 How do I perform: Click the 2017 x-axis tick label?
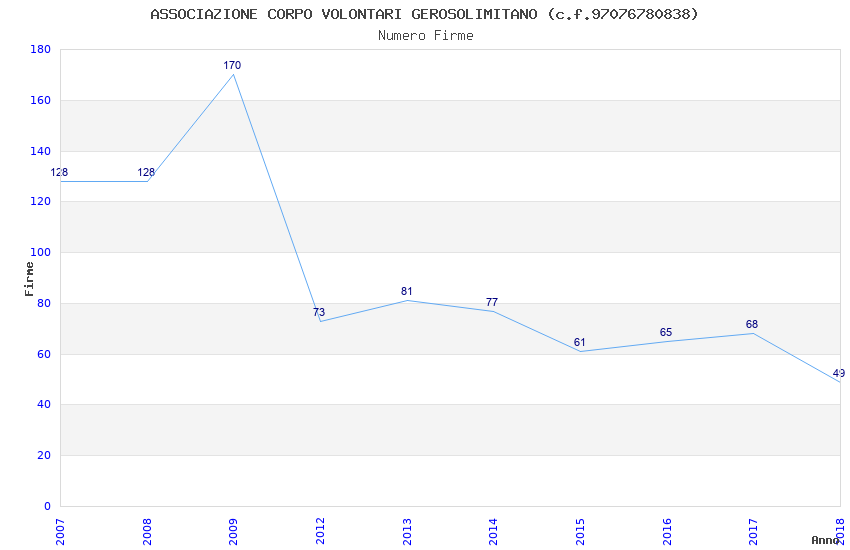753,532
